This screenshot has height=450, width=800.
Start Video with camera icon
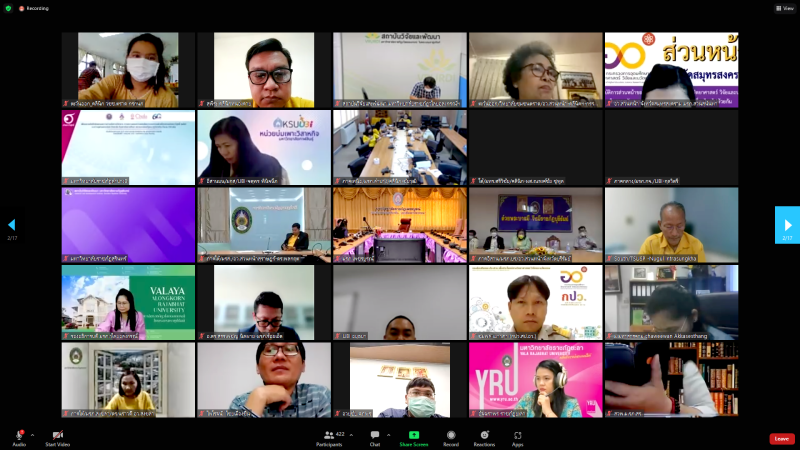[x=57, y=435]
